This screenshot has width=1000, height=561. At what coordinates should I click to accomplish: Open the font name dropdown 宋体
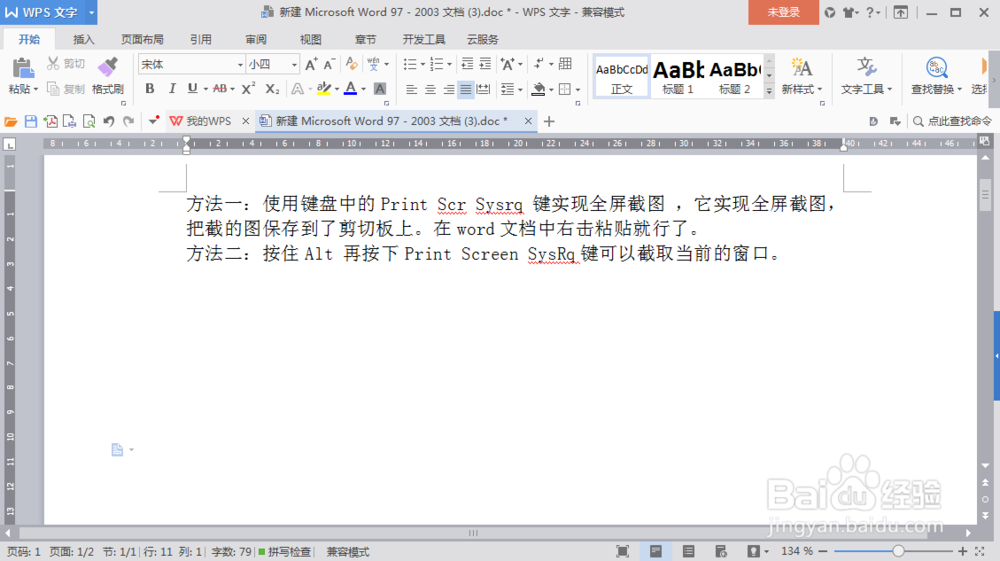[240, 64]
